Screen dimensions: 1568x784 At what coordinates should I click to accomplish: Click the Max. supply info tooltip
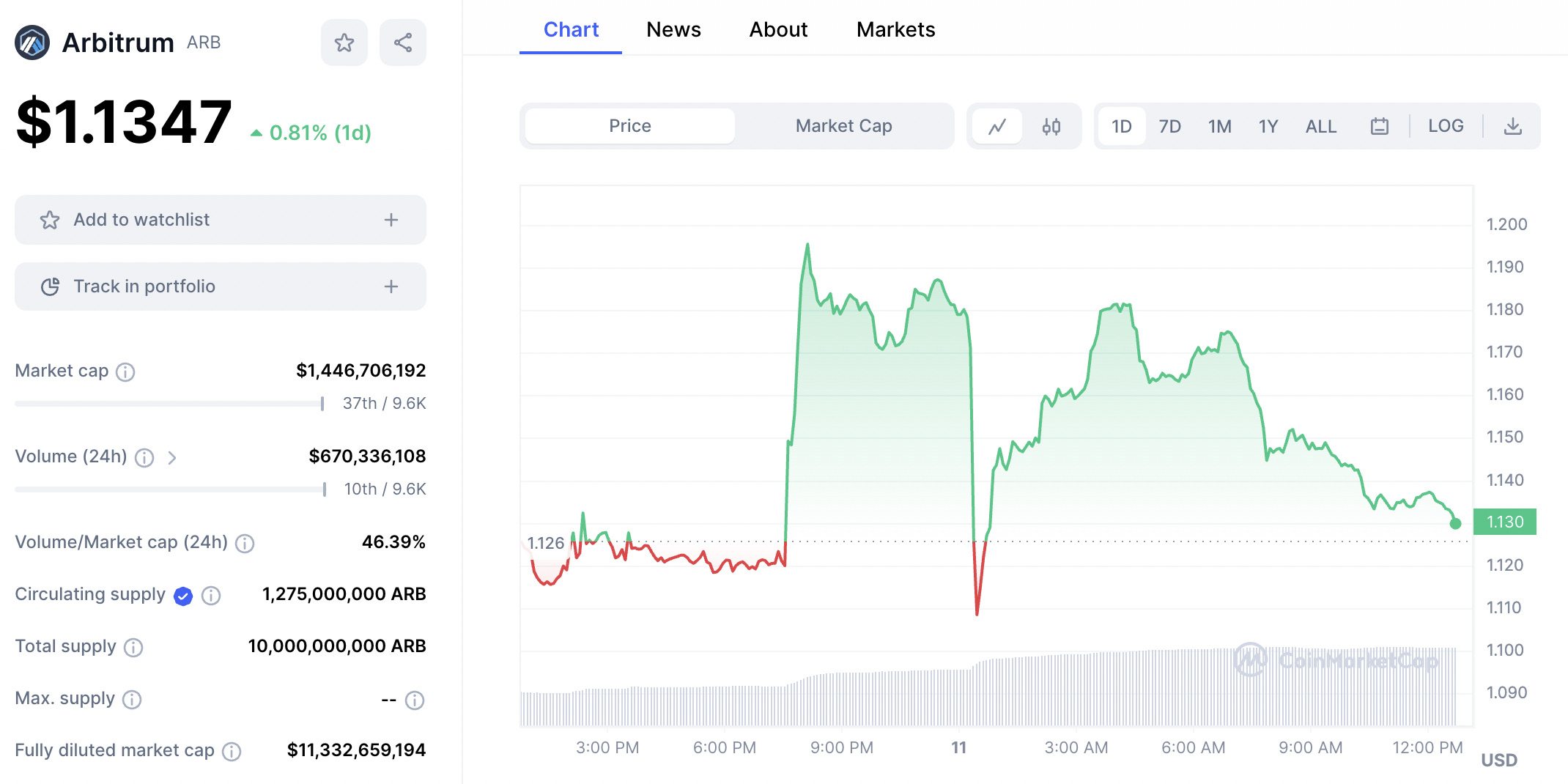(133, 700)
